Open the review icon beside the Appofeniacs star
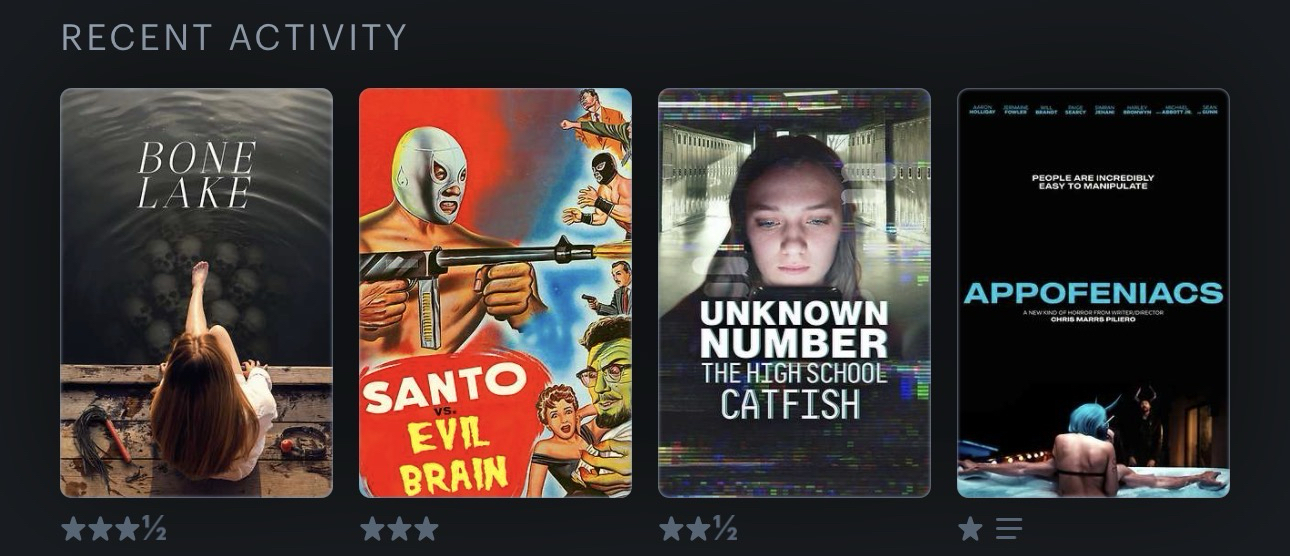 click(x=1009, y=528)
